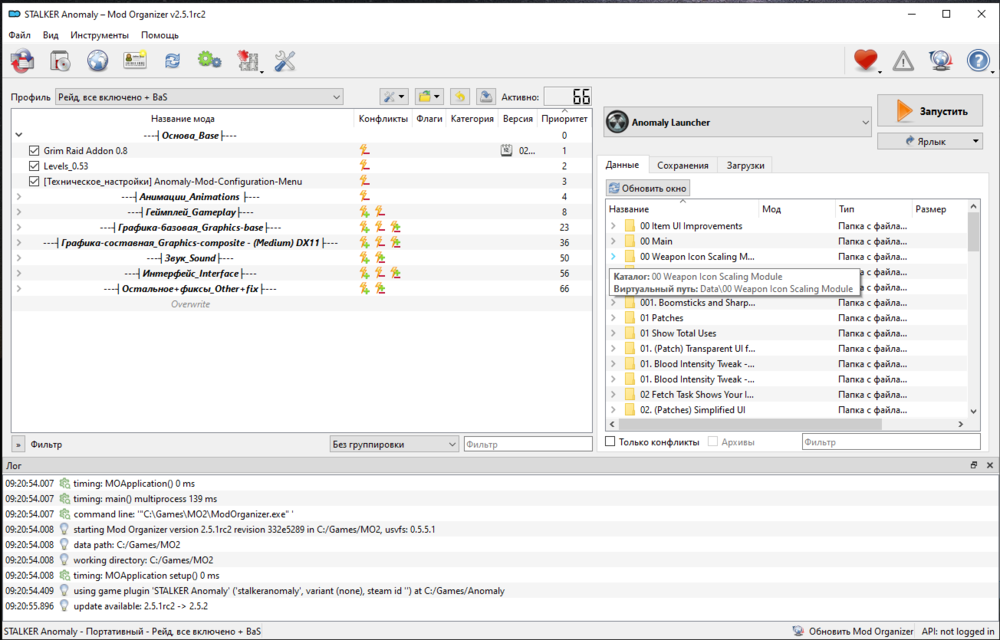1000x640 pixels.
Task: Open the Anomaly Launcher executable dropdown
Action: [737, 123]
